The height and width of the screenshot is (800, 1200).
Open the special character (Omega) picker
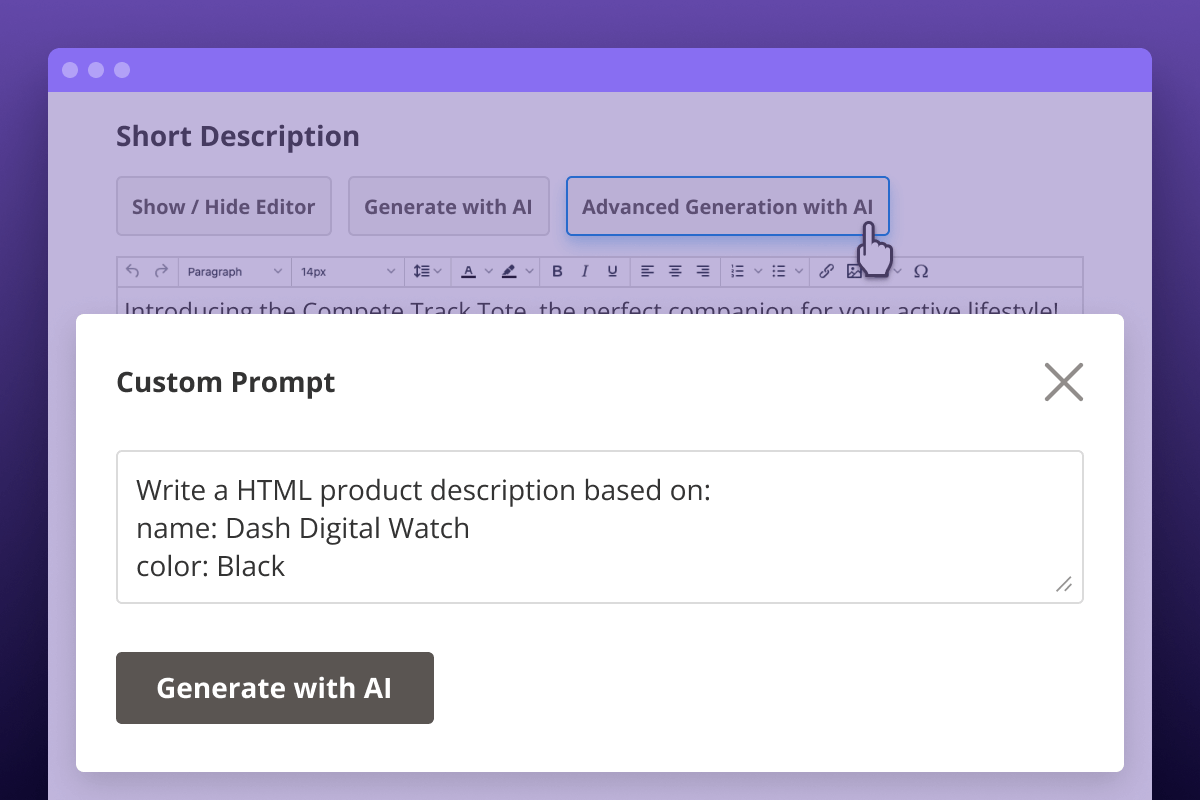[x=921, y=271]
